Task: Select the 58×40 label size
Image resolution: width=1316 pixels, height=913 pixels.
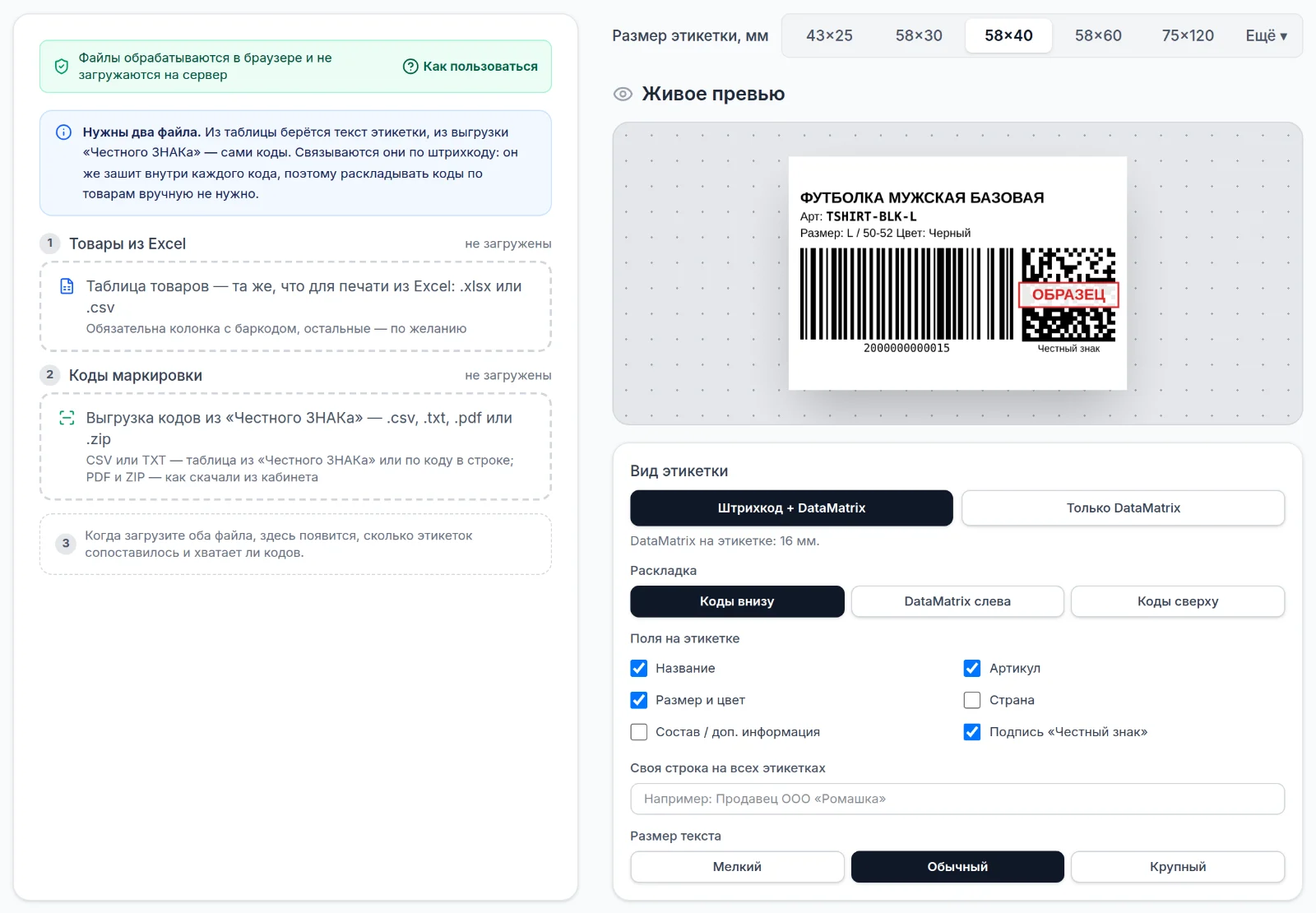Action: click(1008, 35)
